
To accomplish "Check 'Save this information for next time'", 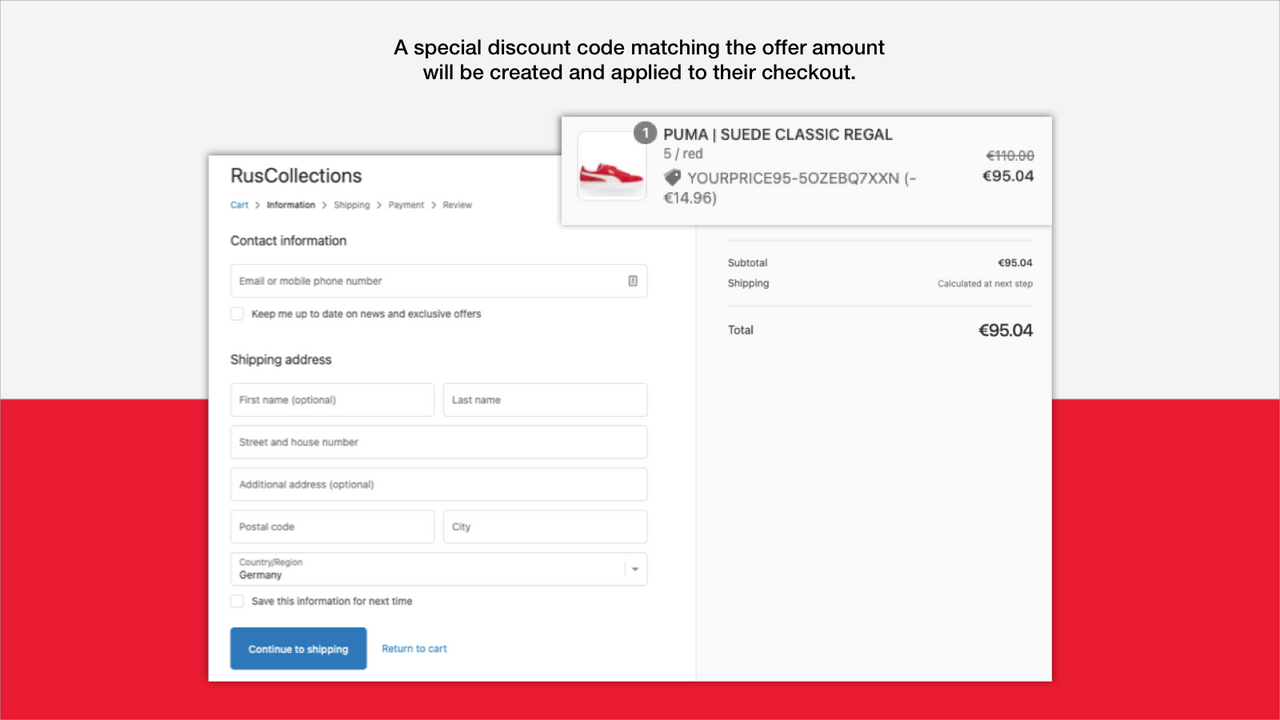I will (x=237, y=601).
